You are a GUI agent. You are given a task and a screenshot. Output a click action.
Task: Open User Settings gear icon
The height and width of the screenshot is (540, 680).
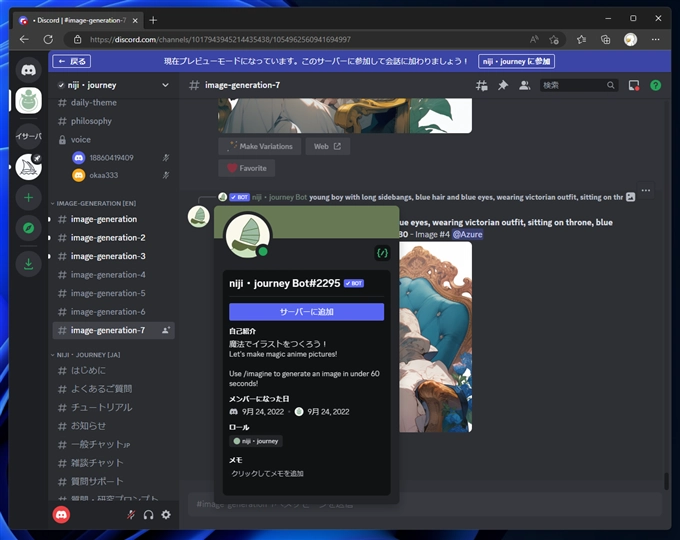[166, 515]
